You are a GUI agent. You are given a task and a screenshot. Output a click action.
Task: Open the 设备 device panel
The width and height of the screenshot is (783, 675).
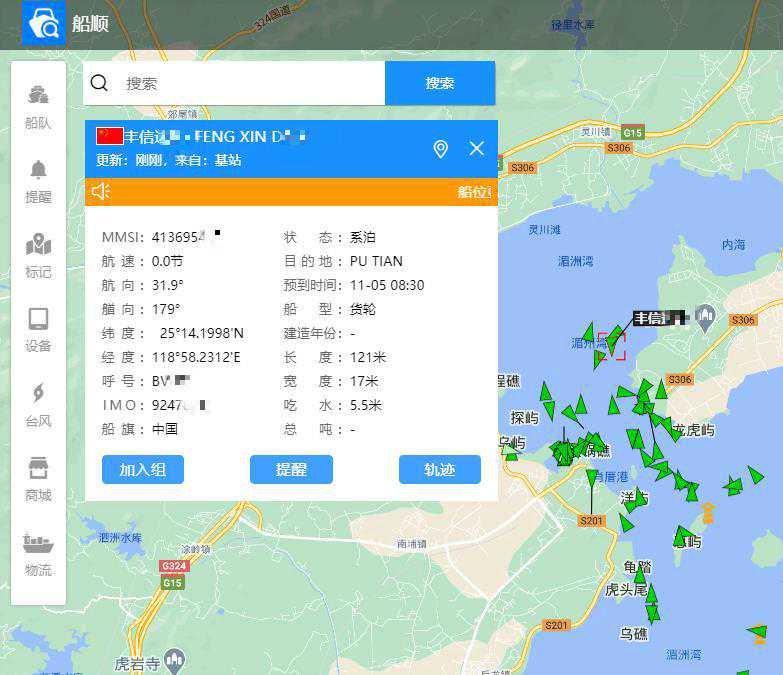pyautogui.click(x=38, y=330)
